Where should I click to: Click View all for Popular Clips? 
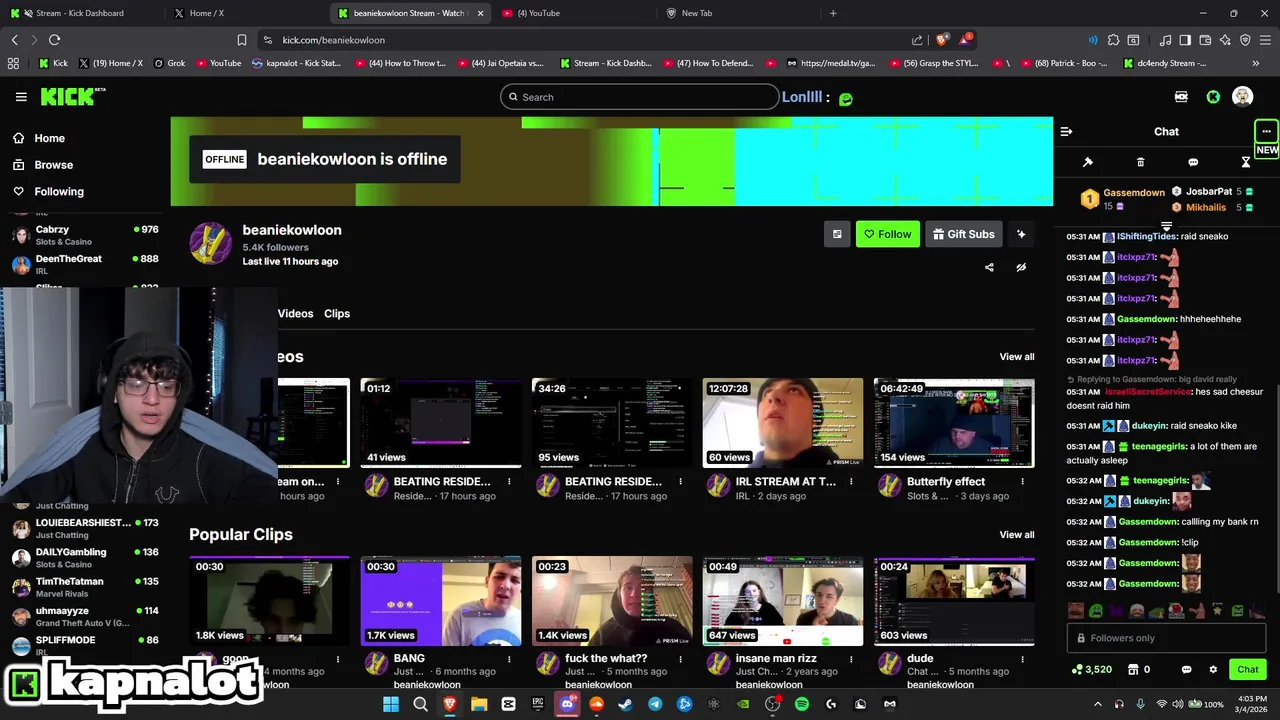[x=1017, y=535]
